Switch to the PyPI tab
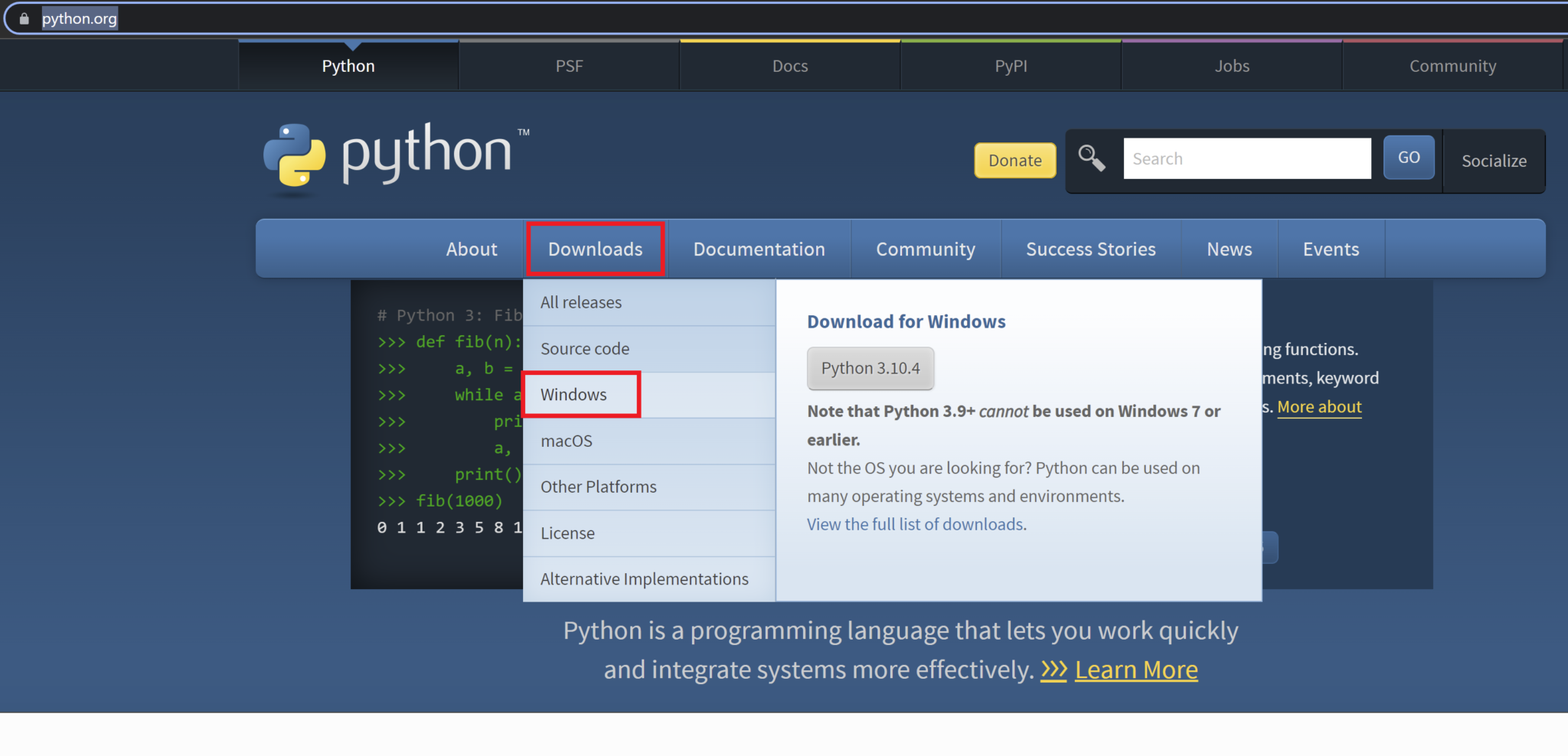 (1011, 66)
